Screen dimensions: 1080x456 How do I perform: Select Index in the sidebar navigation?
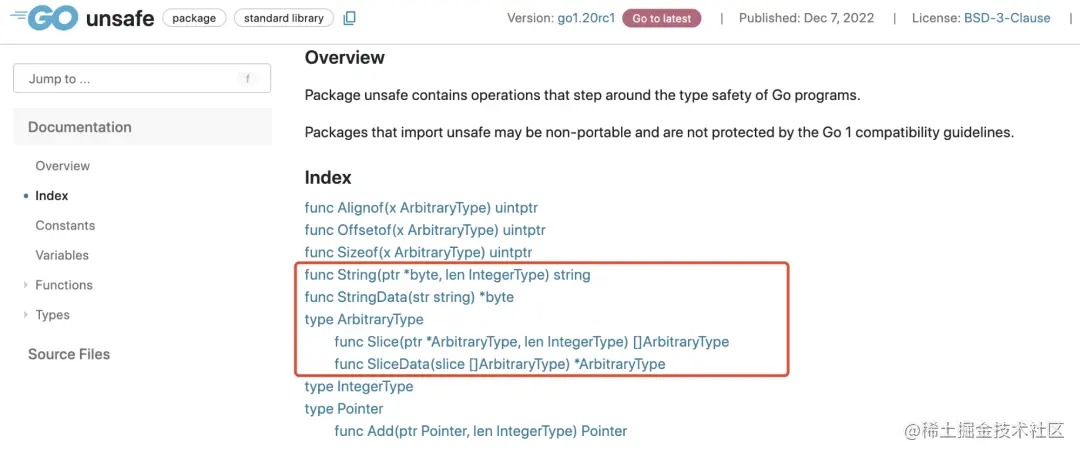coord(52,196)
